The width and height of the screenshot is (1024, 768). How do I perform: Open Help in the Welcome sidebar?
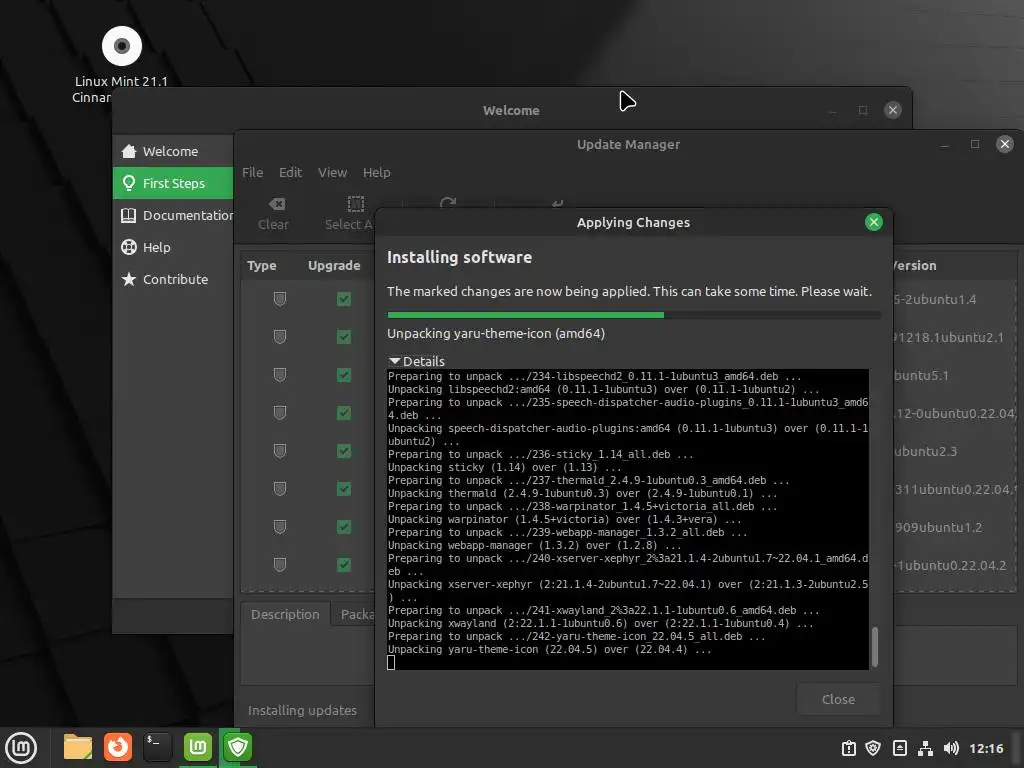[x=173, y=248]
